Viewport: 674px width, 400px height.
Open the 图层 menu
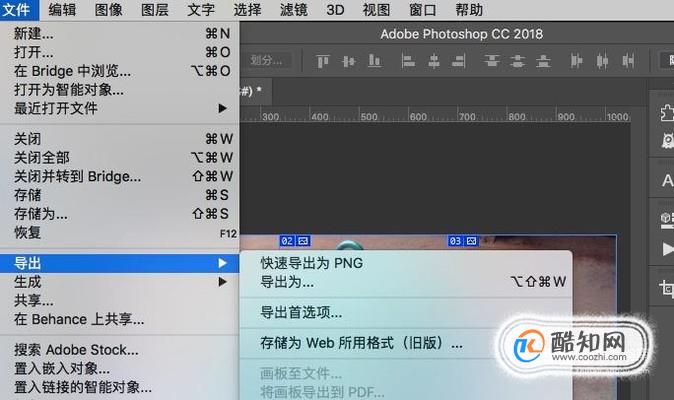click(155, 10)
